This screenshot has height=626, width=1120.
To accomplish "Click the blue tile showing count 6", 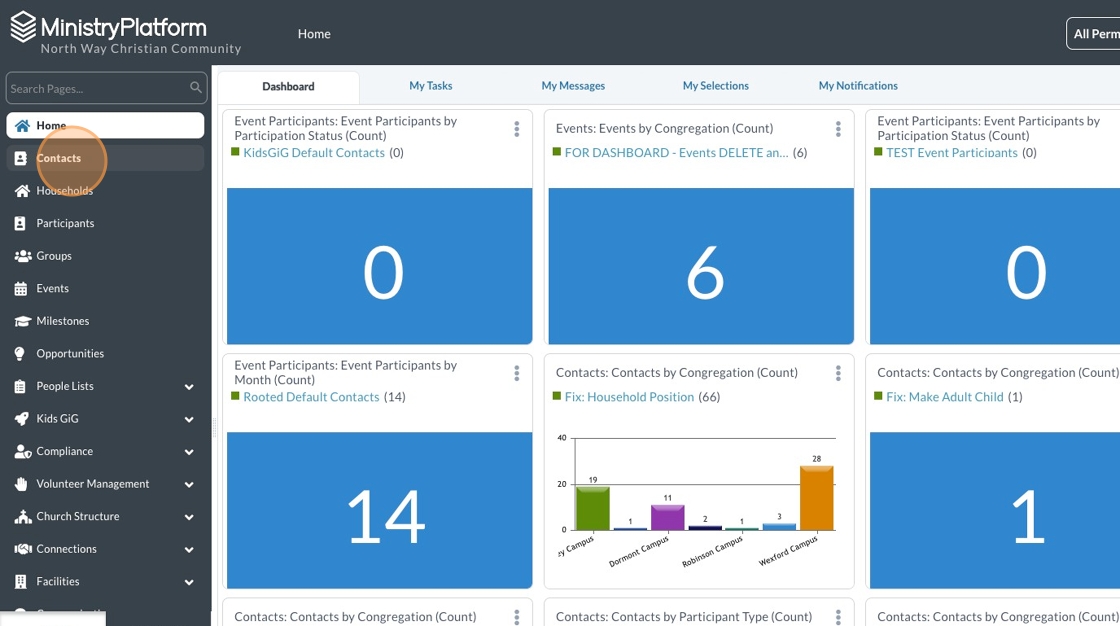I will point(701,266).
